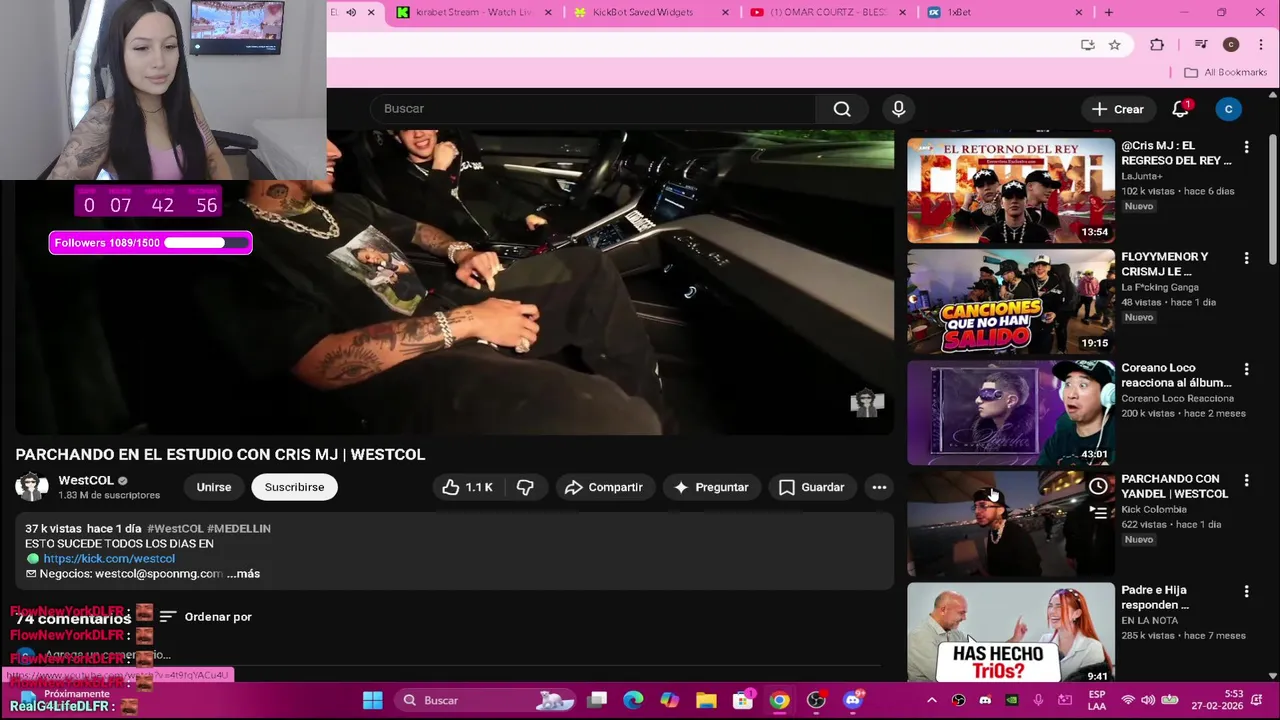The height and width of the screenshot is (720, 1280).
Task: Open the taskbar volume control icon
Action: (1148, 700)
